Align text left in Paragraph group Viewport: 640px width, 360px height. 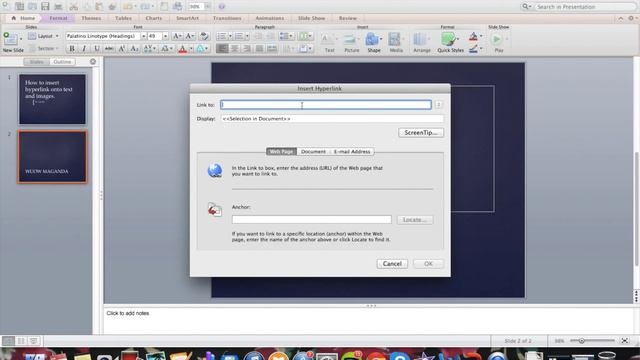(222, 49)
